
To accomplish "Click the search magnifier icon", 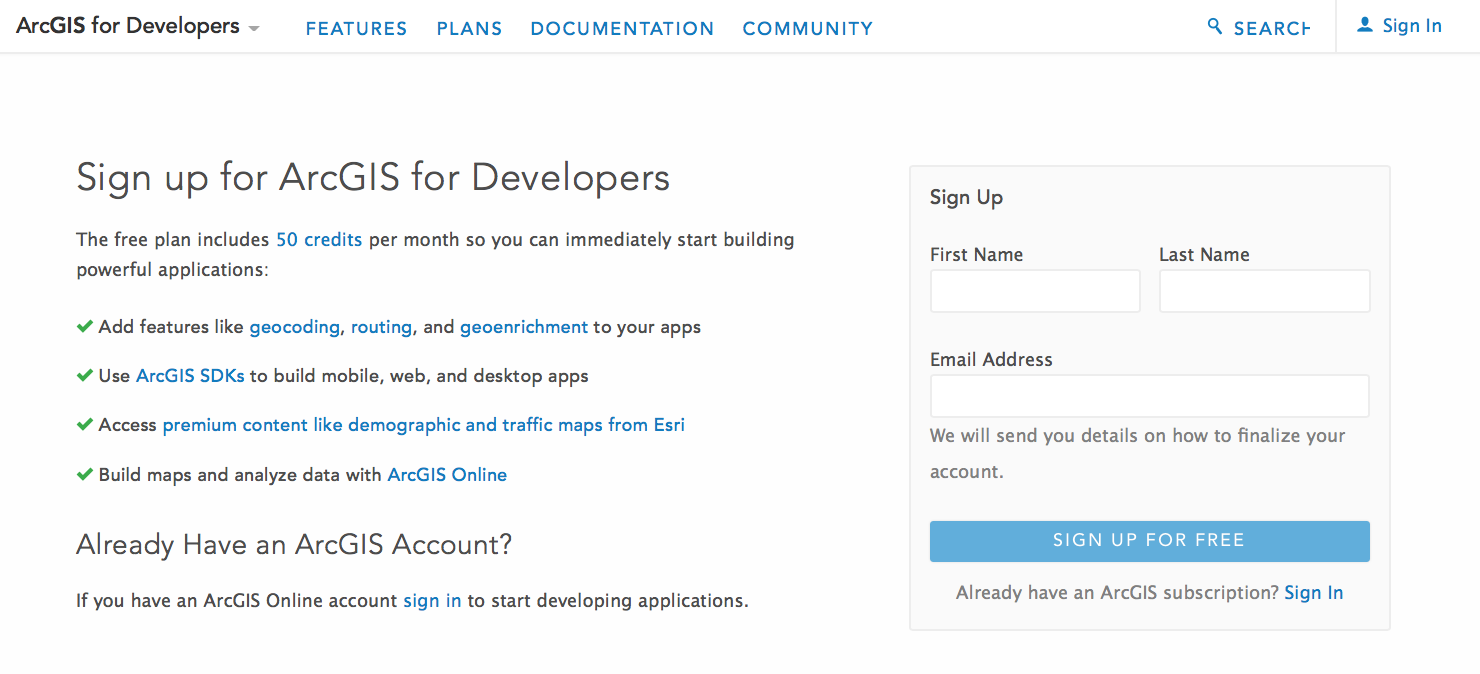I will 1215,27.
